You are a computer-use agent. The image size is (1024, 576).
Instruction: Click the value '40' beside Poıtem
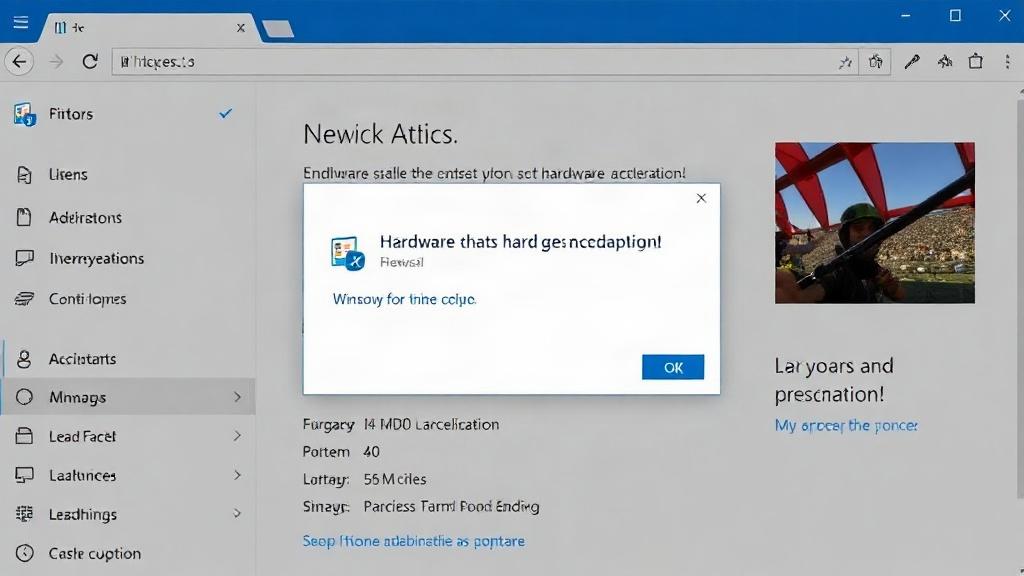(372, 452)
